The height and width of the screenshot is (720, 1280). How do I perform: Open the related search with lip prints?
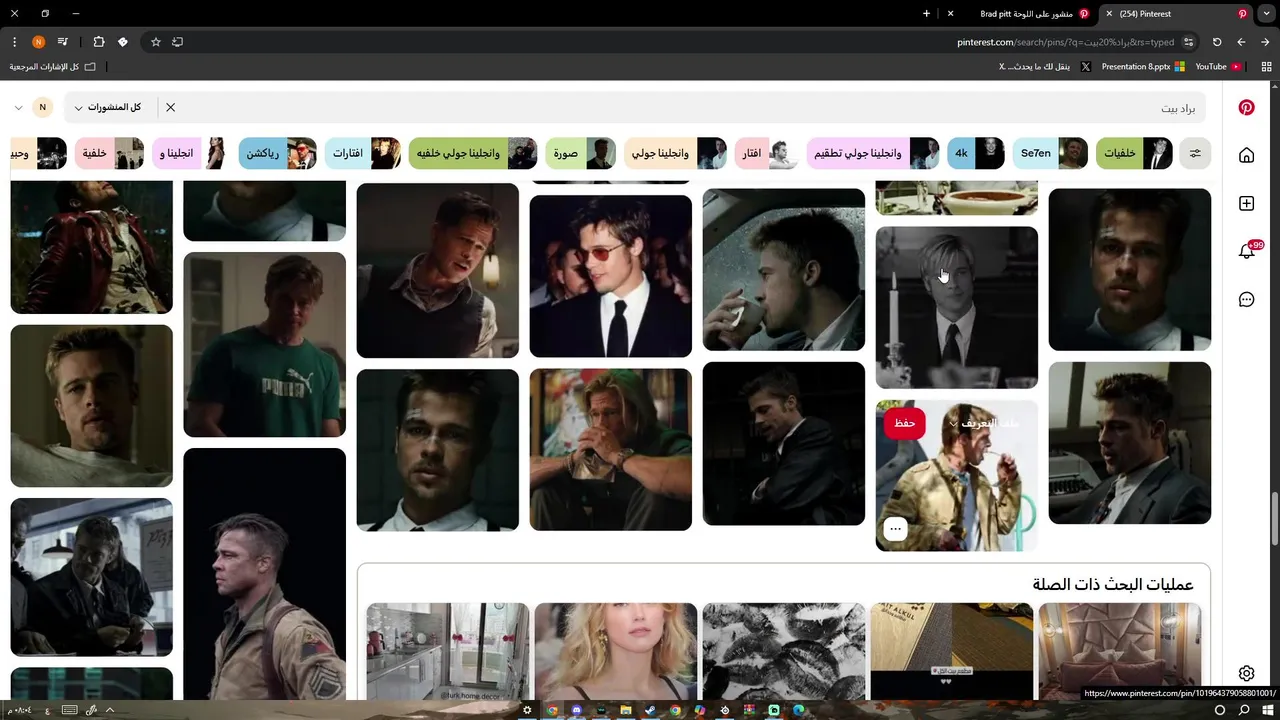(784, 651)
